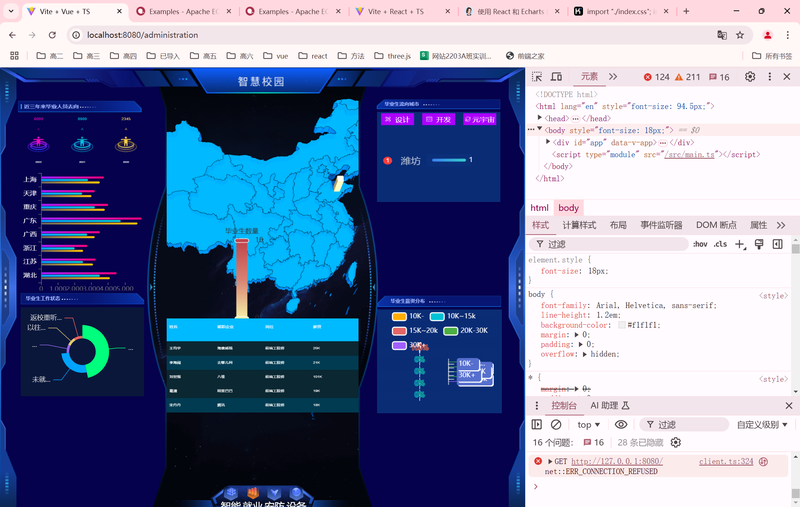The height and width of the screenshot is (507, 800).
Task: Add new style rule plus icon
Action: point(740,244)
